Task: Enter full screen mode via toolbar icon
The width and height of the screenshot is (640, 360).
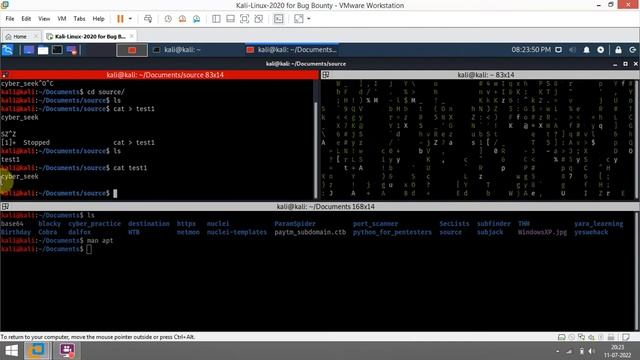Action: click(244, 19)
